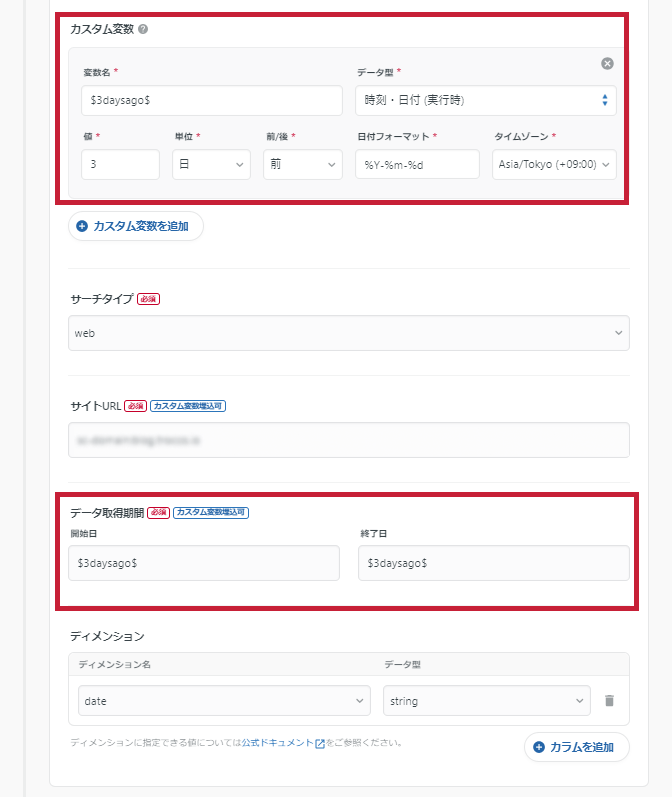Click the external link icon beside 公式ドキュメント
Viewport: 672px width, 797px height.
click(x=320, y=744)
